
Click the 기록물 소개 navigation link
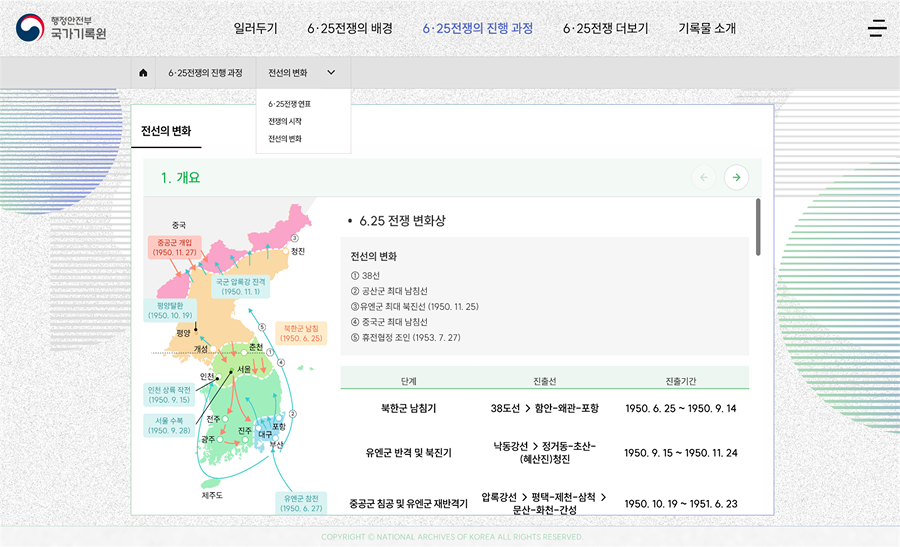(x=706, y=28)
